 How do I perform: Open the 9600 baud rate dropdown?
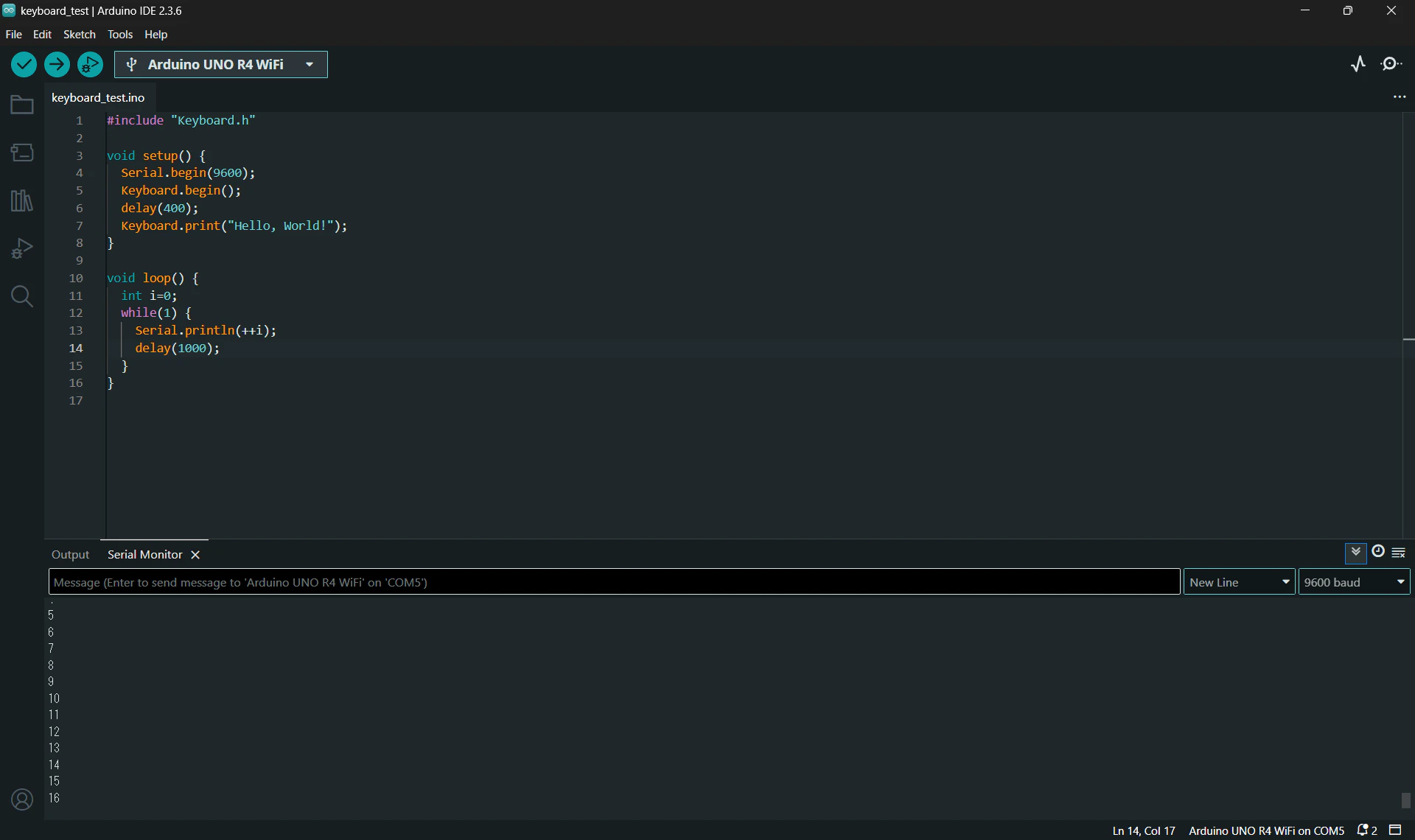point(1355,582)
